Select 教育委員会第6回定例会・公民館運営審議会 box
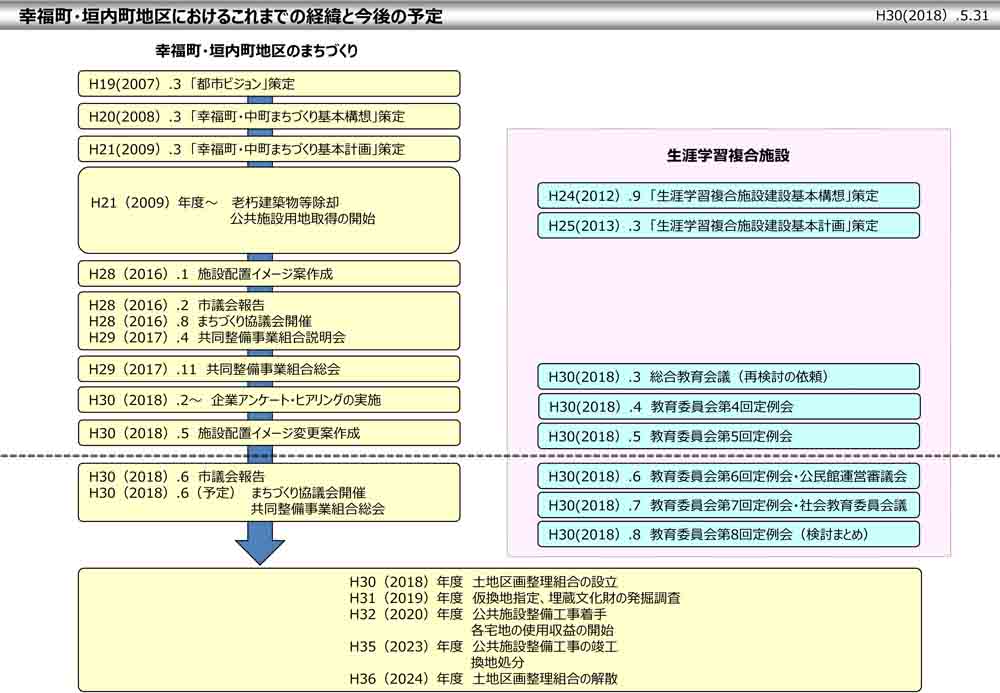1000x693 pixels. point(728,476)
